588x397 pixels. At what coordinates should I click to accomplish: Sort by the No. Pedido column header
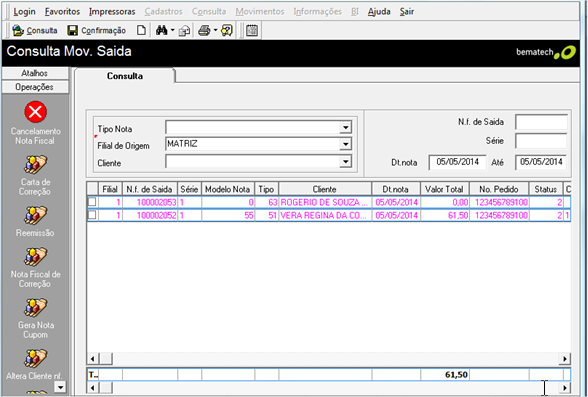click(499, 189)
